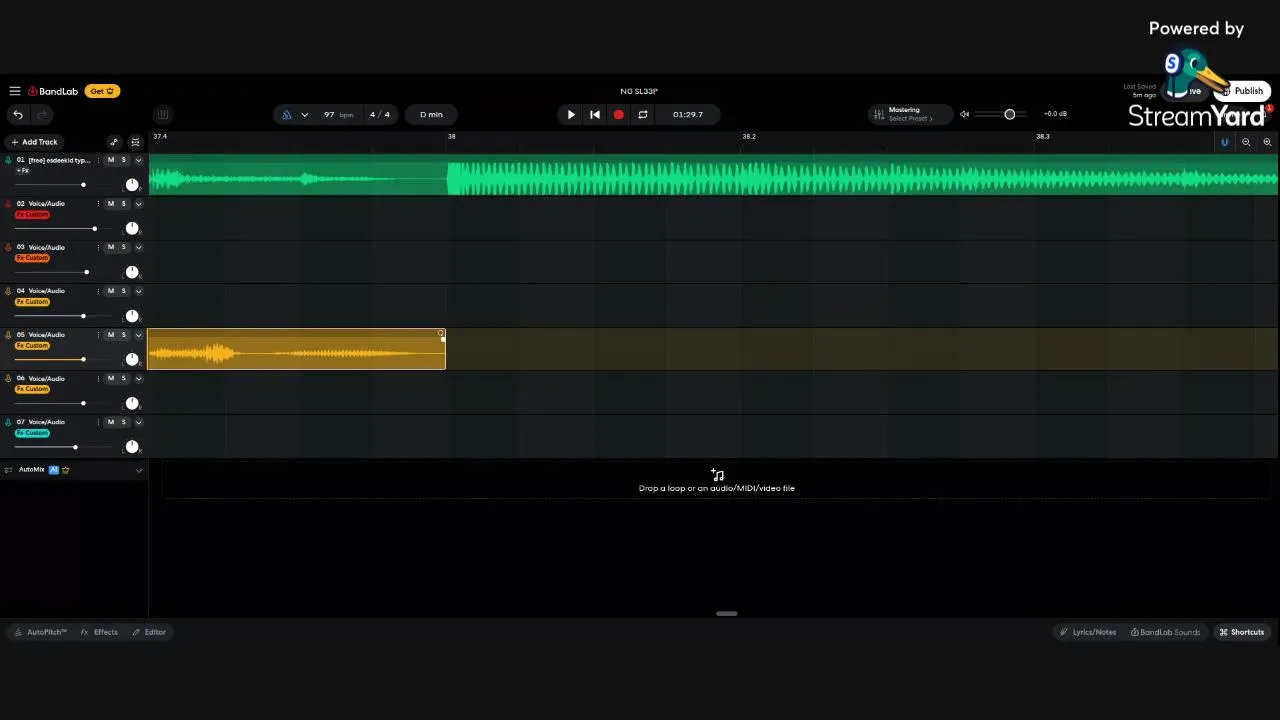Viewport: 1280px width, 720px height.
Task: Publish the project
Action: point(1244,91)
